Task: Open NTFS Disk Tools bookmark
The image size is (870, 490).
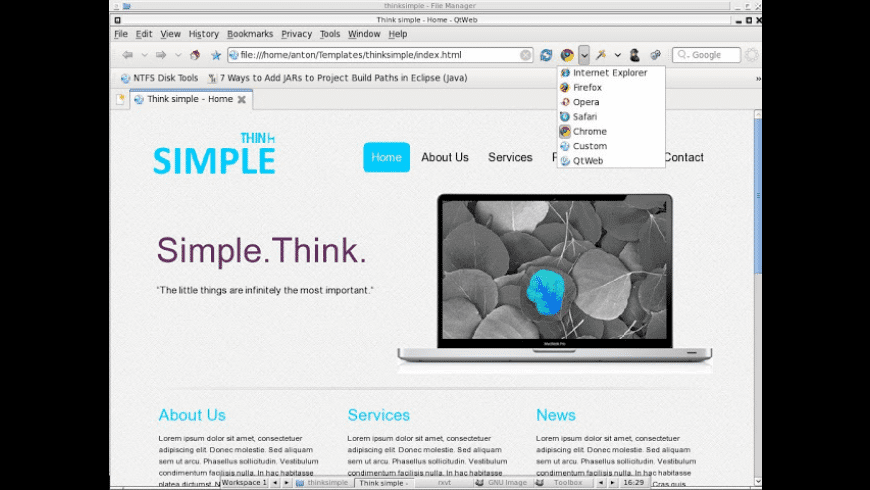Action: point(160,78)
